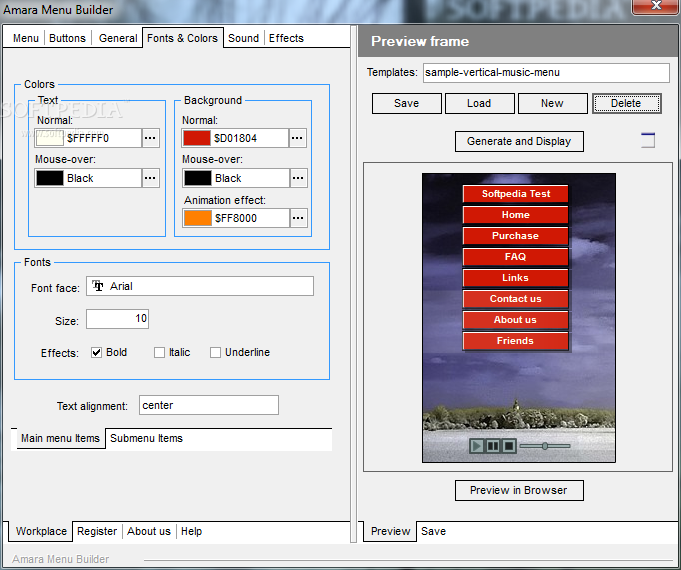
Task: Open the General tab
Action: coord(118,38)
